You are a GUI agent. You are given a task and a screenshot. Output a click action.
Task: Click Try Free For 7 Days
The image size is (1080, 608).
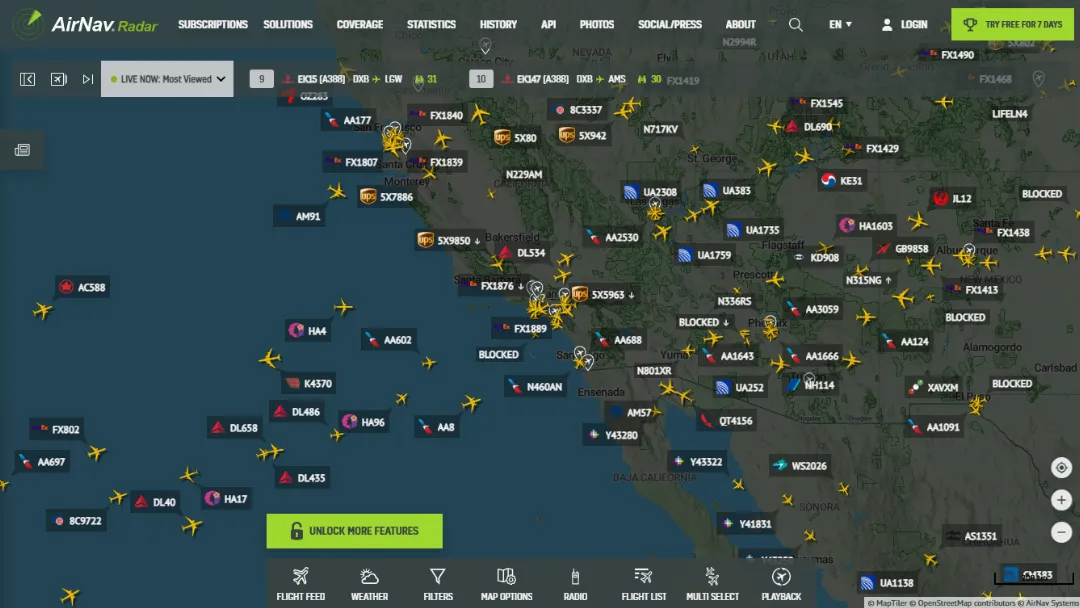click(x=1012, y=24)
